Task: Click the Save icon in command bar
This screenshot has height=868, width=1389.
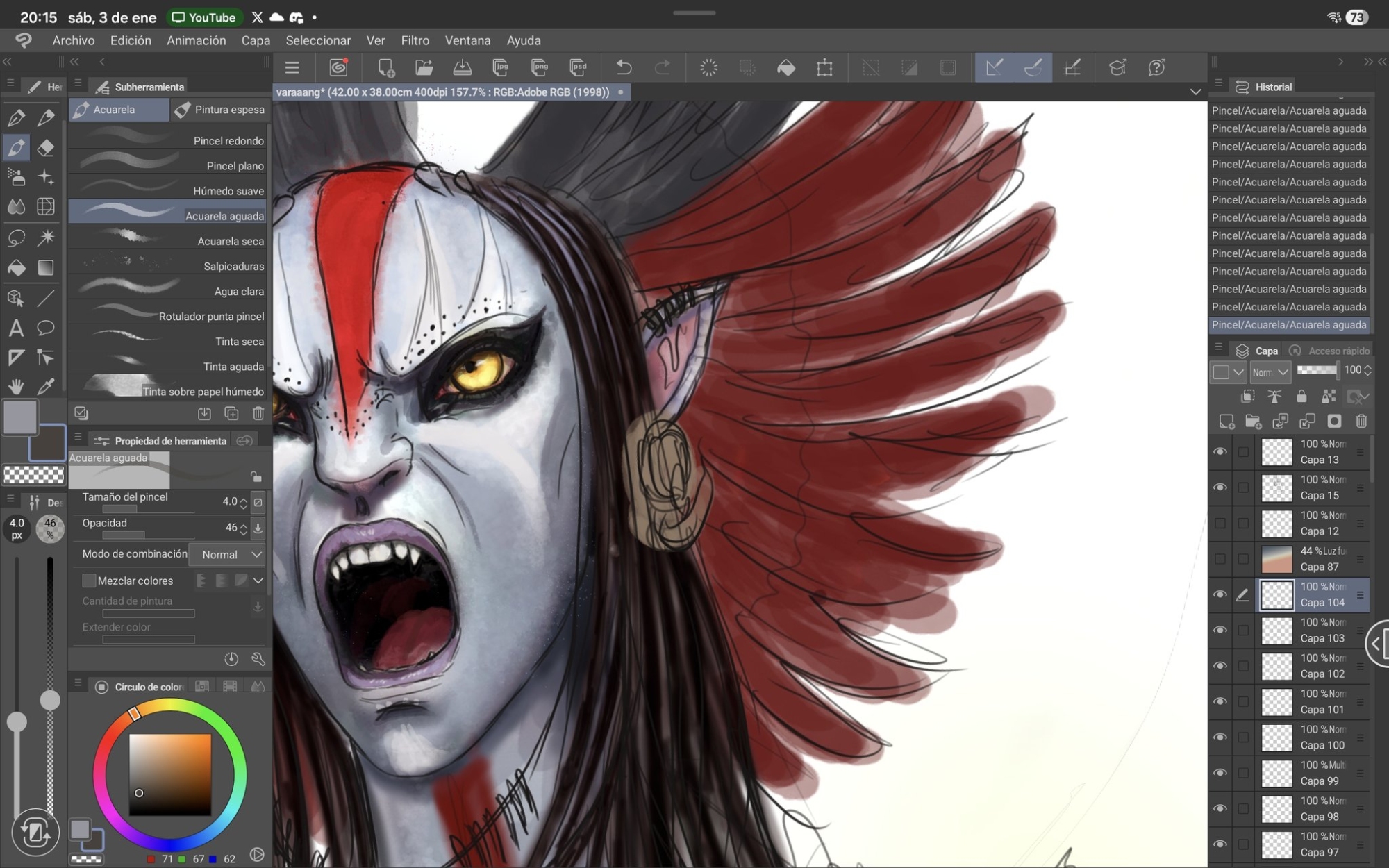Action: [x=462, y=67]
